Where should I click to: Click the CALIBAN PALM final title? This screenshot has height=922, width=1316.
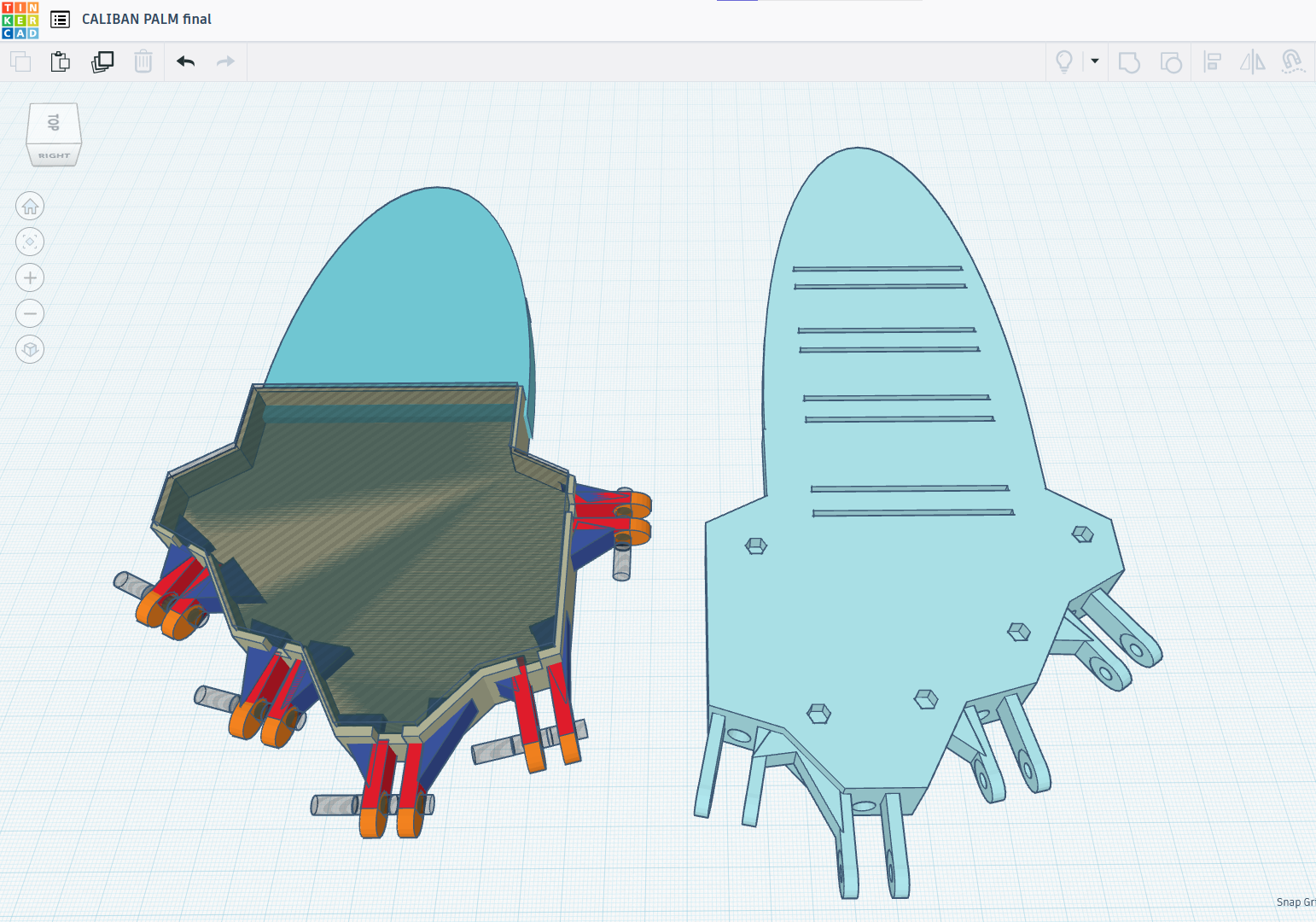click(x=146, y=19)
